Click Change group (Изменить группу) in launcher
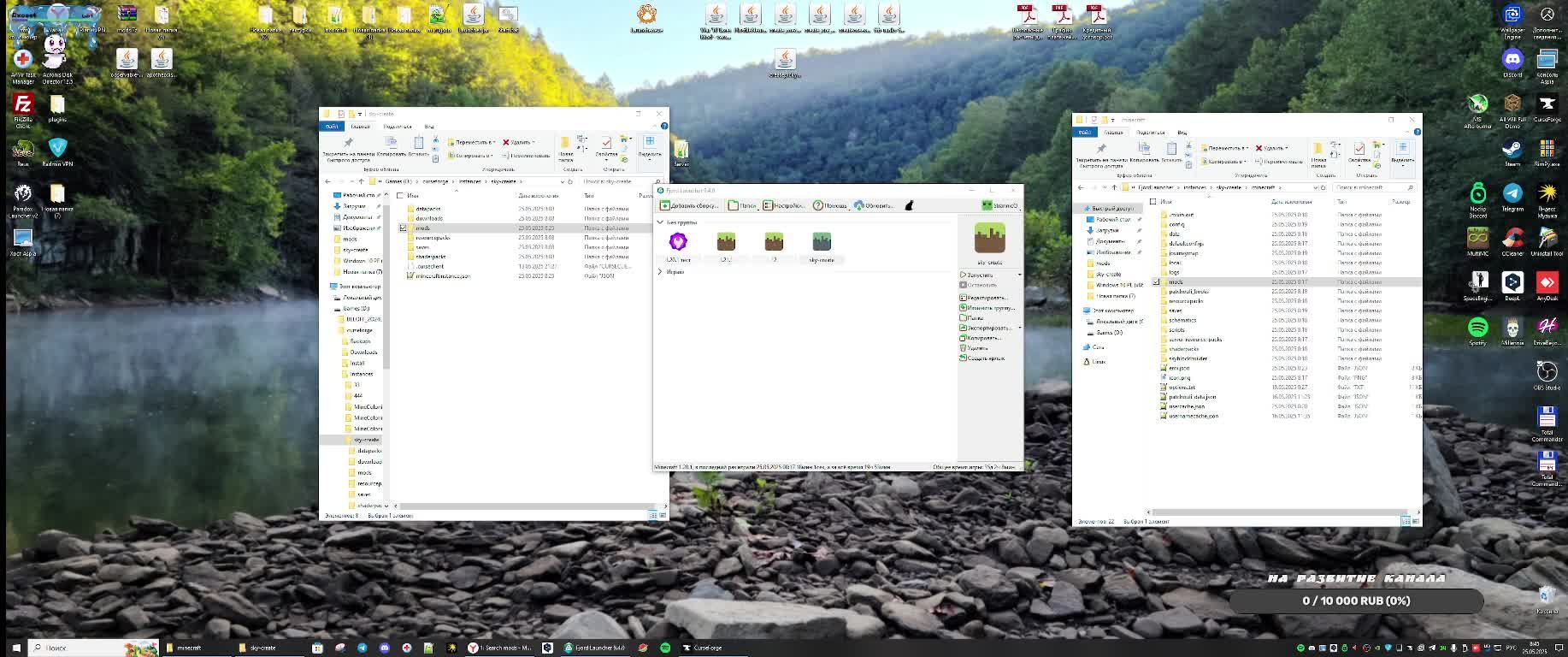This screenshot has width=1568, height=657. 987,307
